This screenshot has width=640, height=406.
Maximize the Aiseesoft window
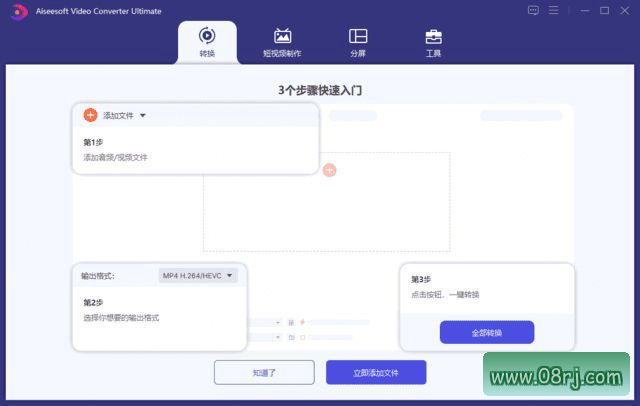click(604, 11)
